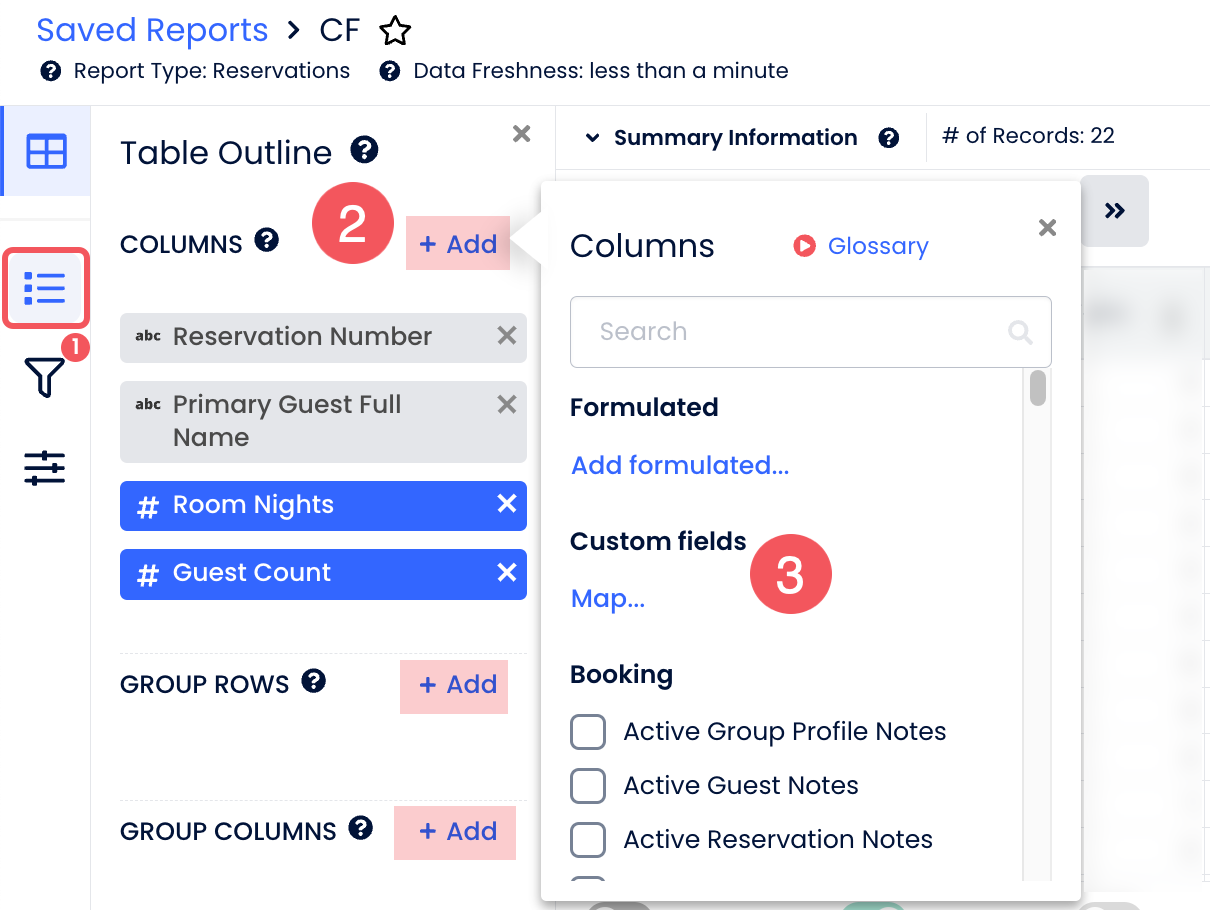Open the Filters funnel icon
Screen dimensions: 1210x910
pyautogui.click(x=46, y=377)
